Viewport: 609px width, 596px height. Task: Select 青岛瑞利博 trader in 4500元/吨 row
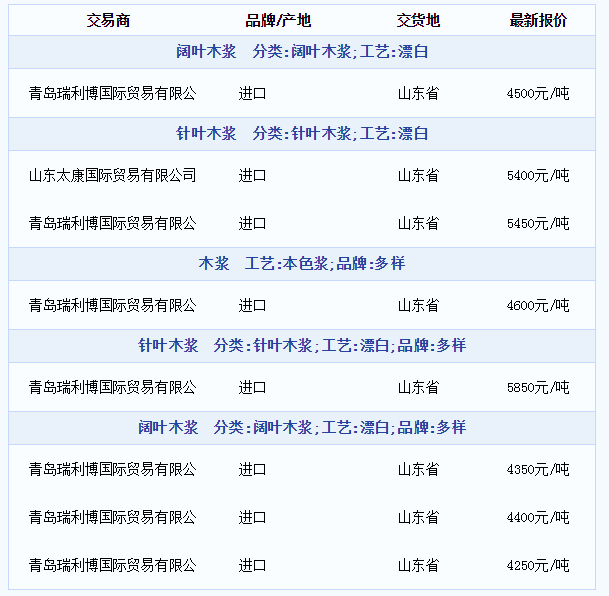pyautogui.click(x=113, y=94)
